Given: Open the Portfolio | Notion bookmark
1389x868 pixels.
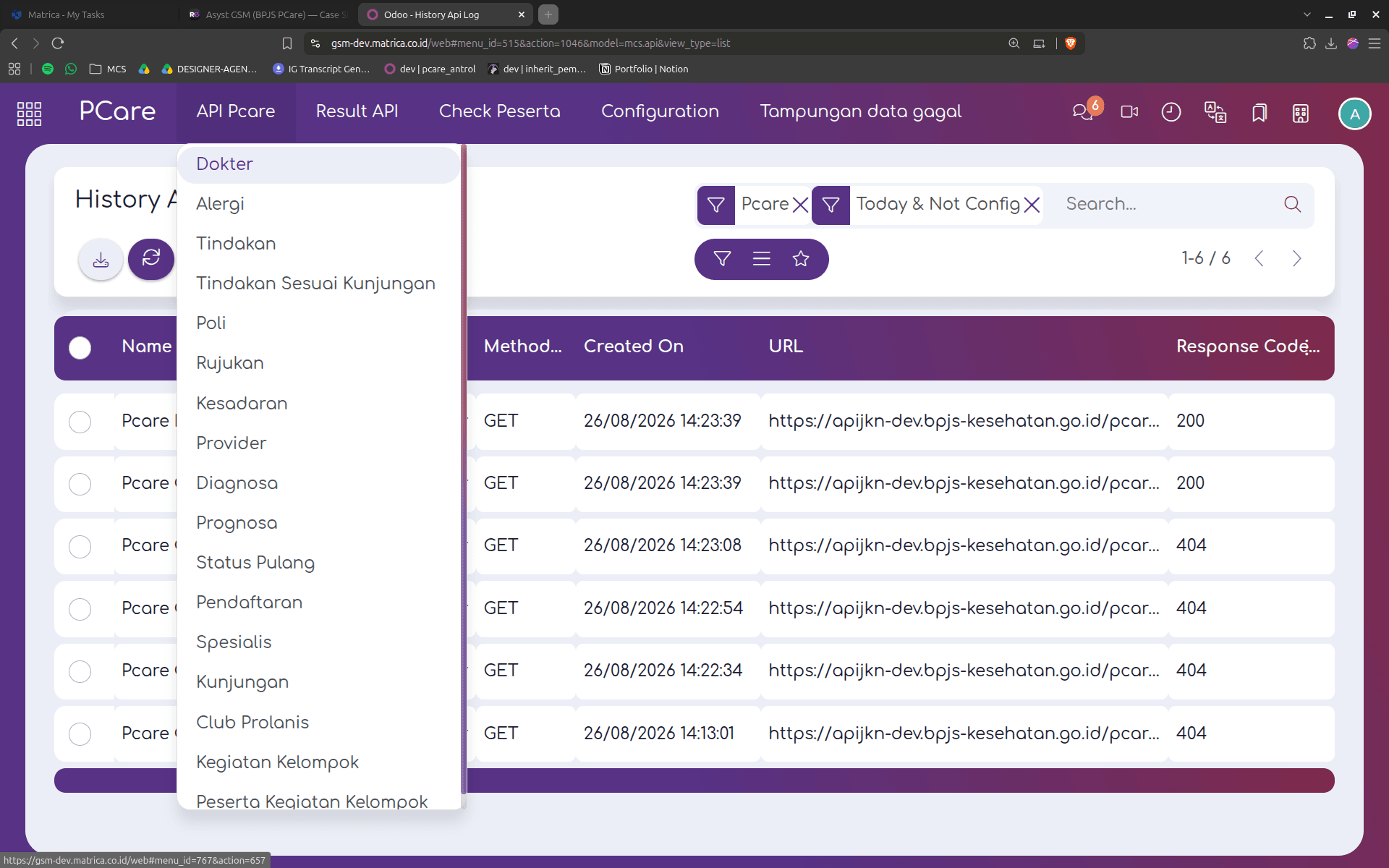Looking at the screenshot, I should [x=644, y=69].
